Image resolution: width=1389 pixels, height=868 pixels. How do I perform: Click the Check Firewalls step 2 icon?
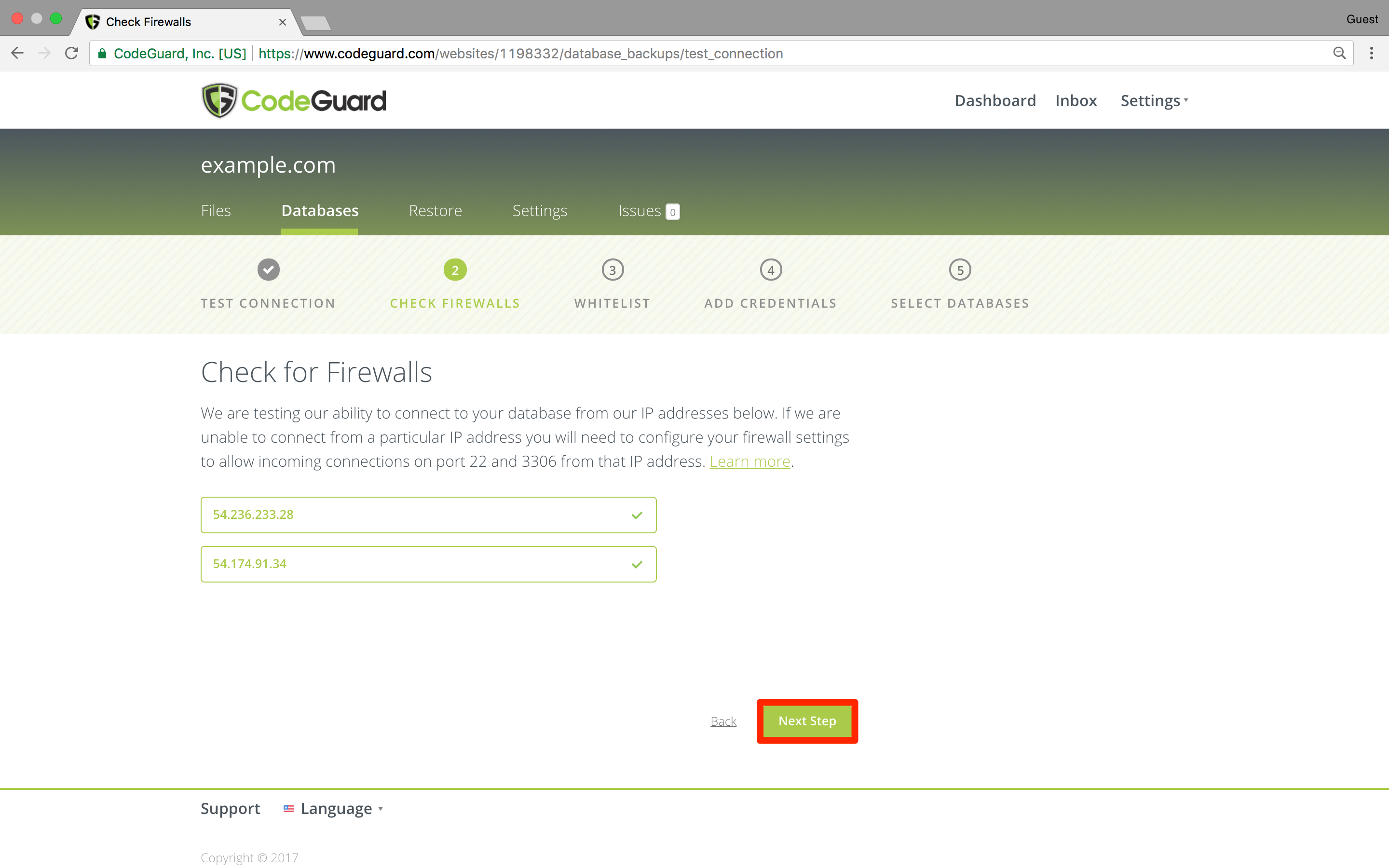(x=454, y=270)
